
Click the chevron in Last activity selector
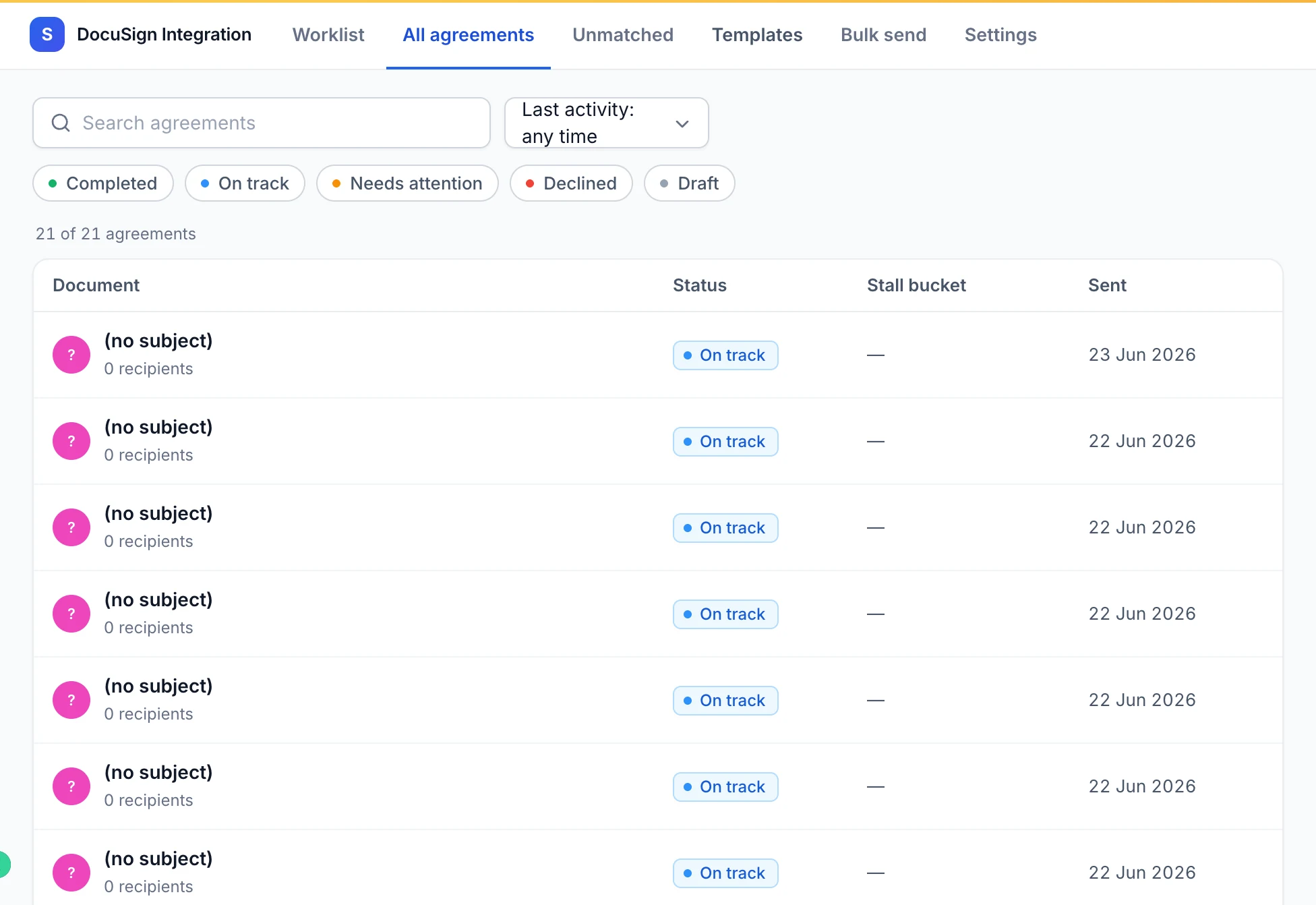pyautogui.click(x=682, y=123)
